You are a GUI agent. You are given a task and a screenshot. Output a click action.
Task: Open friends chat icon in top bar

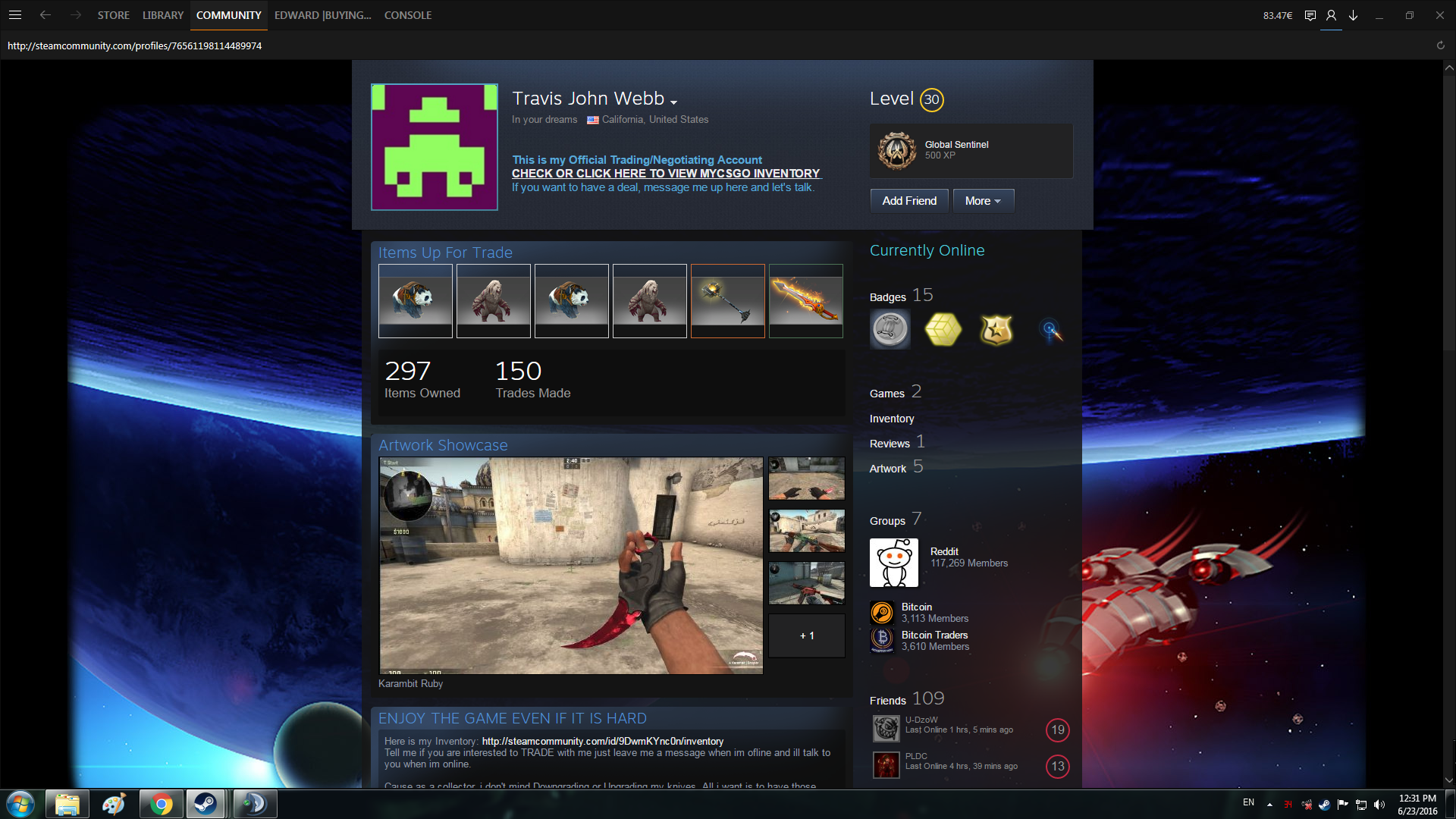[1310, 15]
